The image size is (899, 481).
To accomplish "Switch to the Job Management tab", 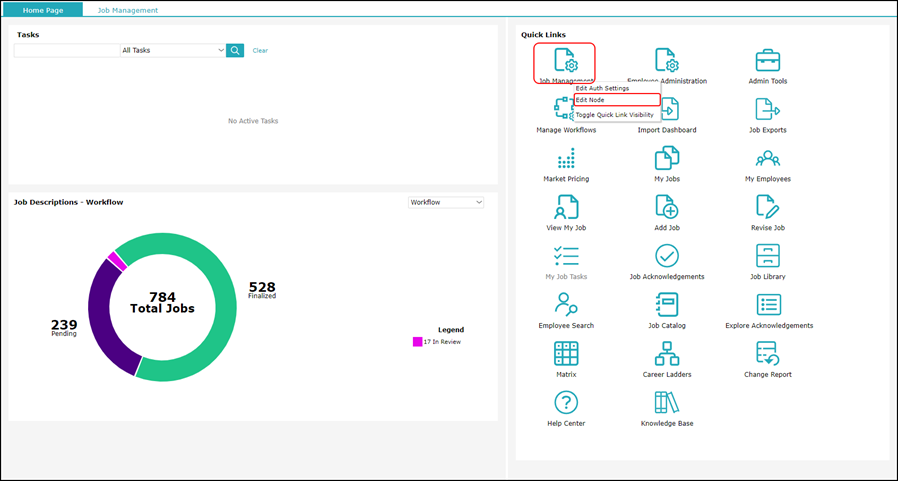I will click(x=127, y=10).
